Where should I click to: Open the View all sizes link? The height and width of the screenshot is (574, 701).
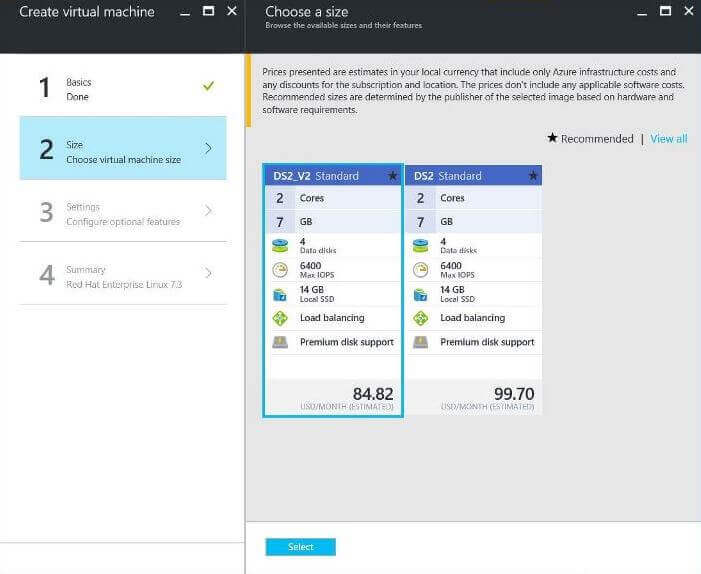669,139
